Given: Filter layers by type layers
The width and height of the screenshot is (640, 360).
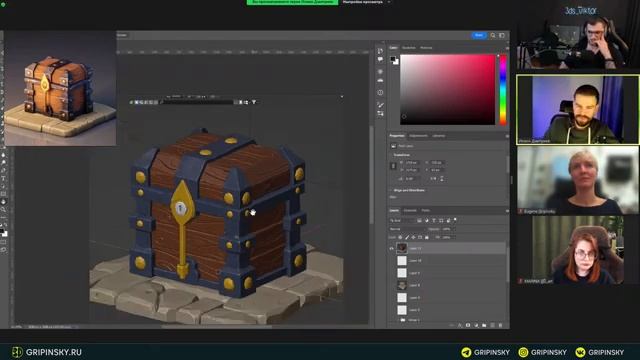Looking at the screenshot, I should [x=434, y=220].
